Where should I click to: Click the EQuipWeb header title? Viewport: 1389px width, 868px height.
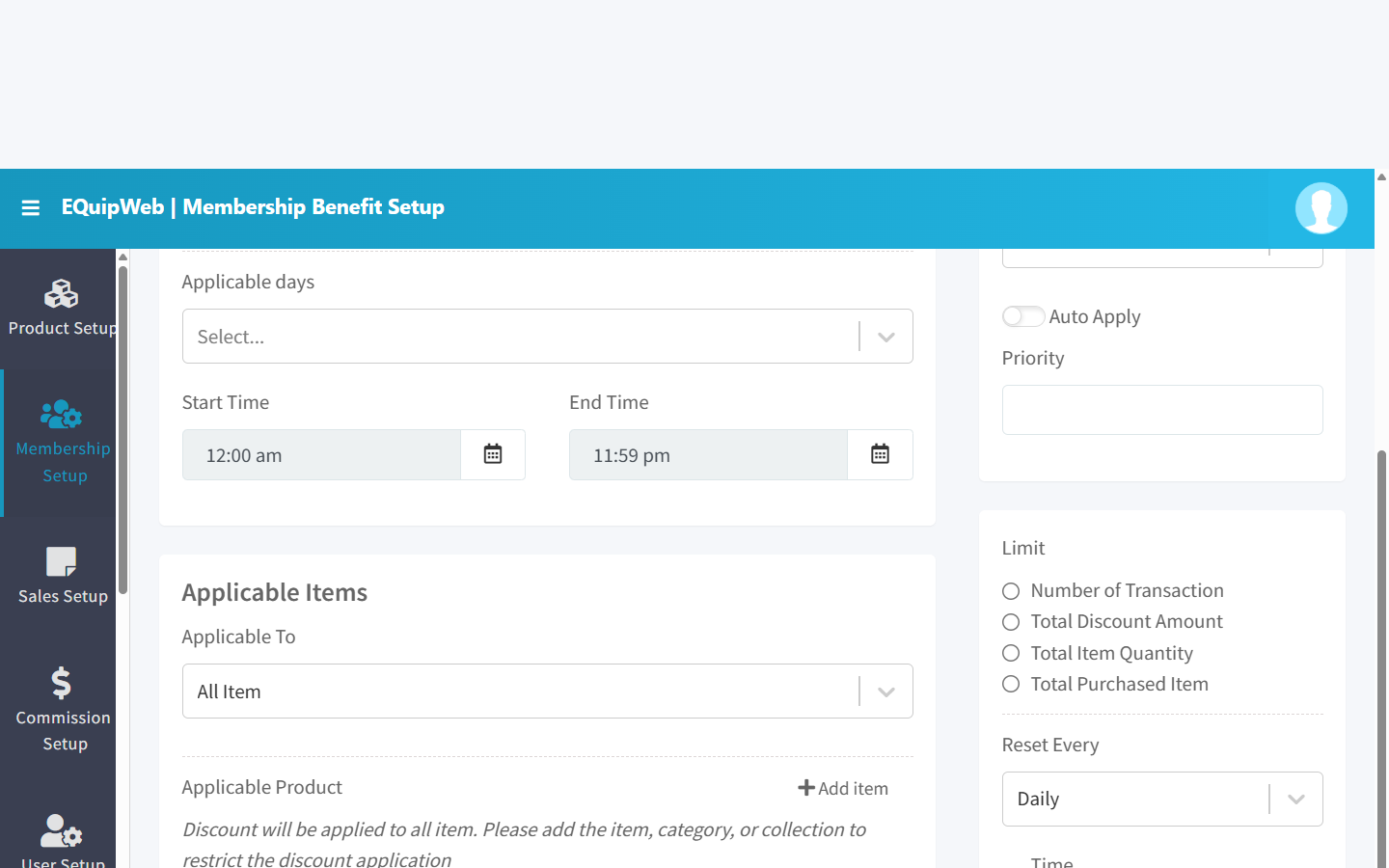[253, 207]
